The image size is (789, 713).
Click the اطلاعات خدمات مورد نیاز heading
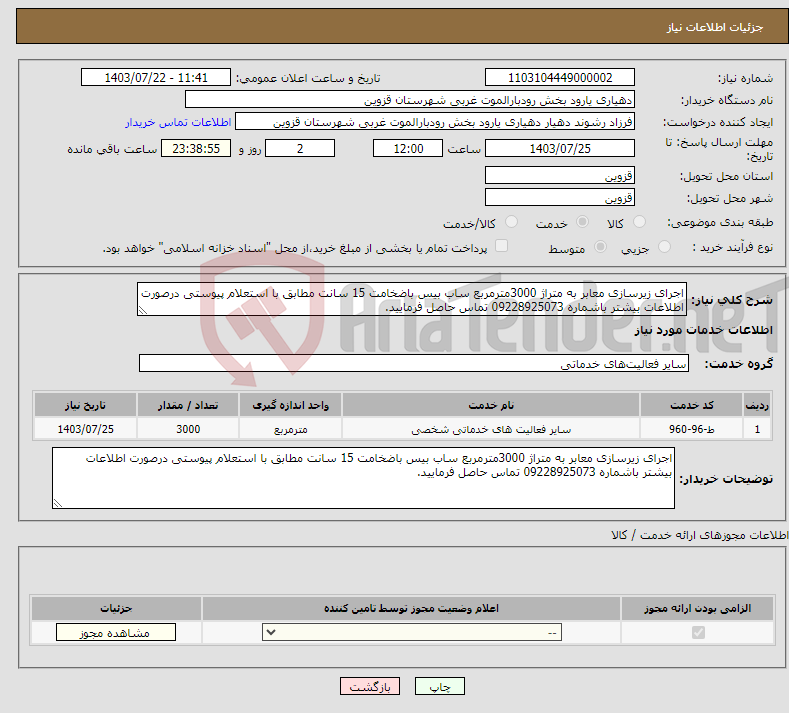703,330
